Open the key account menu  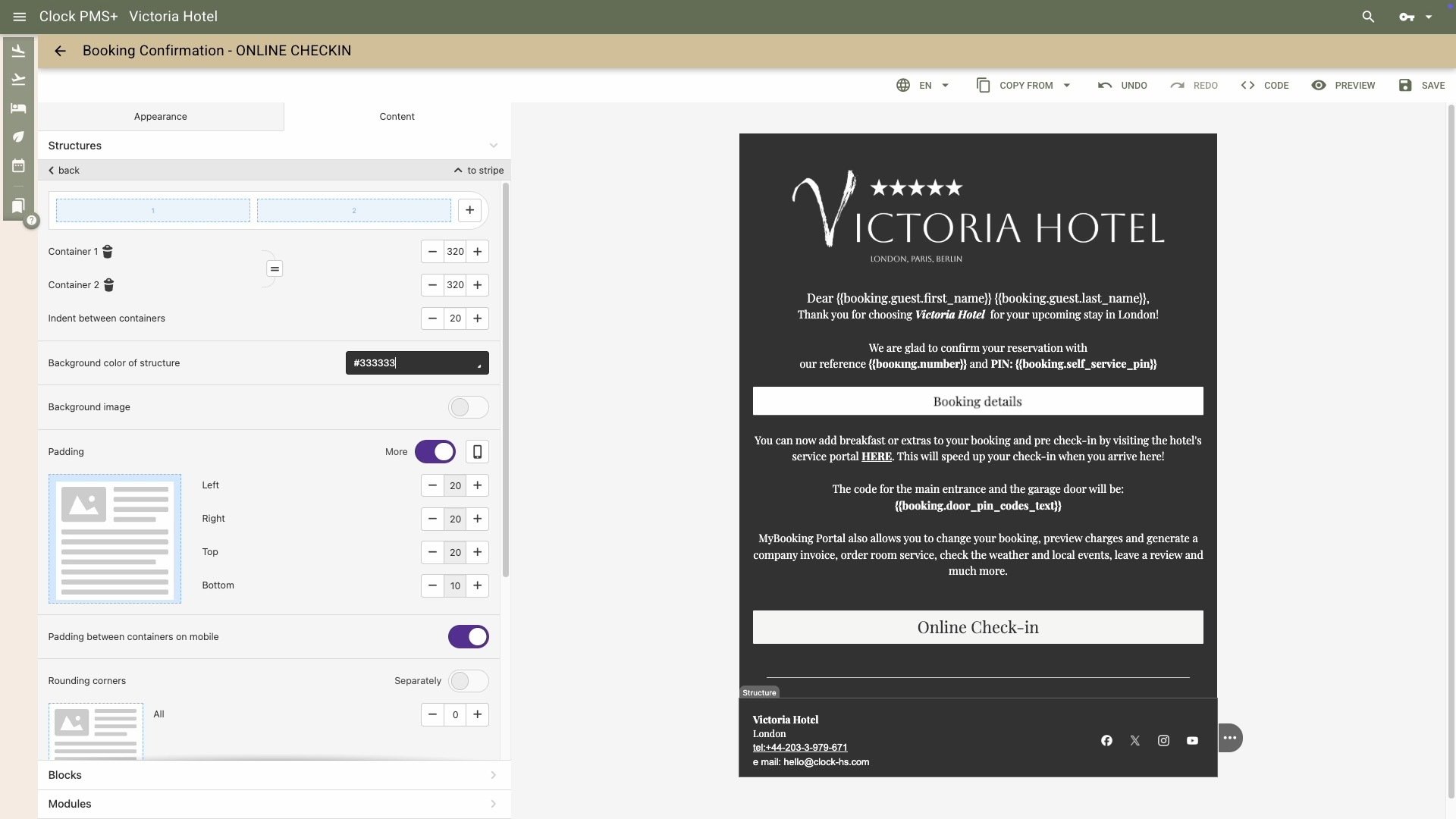tap(1415, 17)
